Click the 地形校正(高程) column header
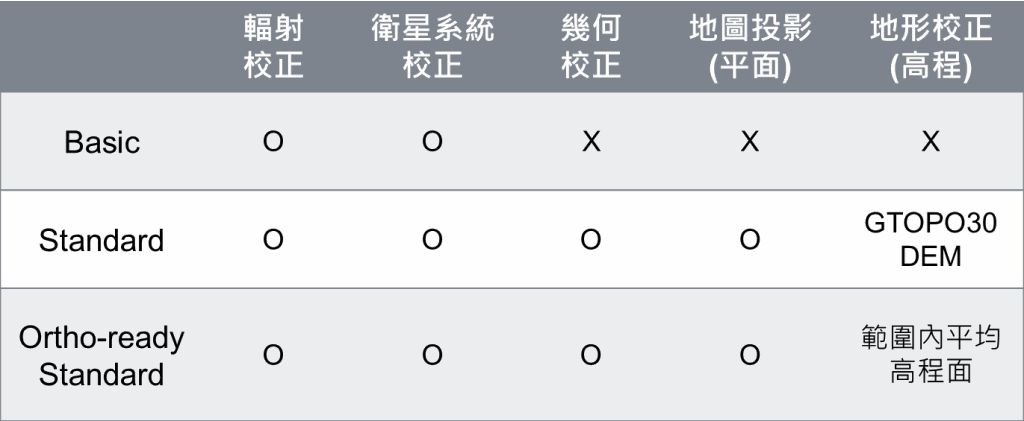Image resolution: width=1024 pixels, height=421 pixels. pos(931,48)
